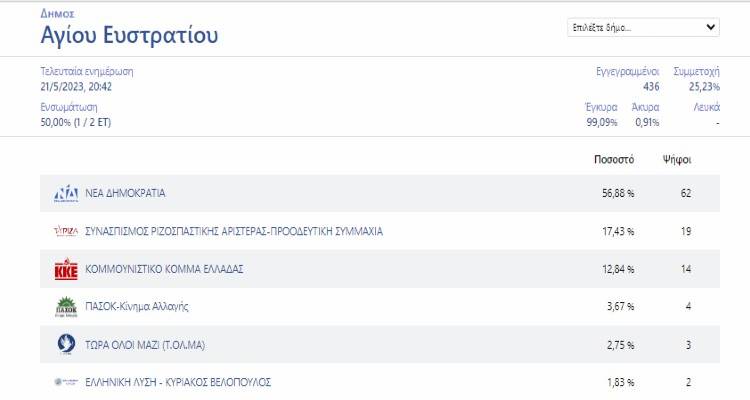This screenshot has height=400, width=750.
Task: Click the Ποσοστό column header
Action: point(614,159)
